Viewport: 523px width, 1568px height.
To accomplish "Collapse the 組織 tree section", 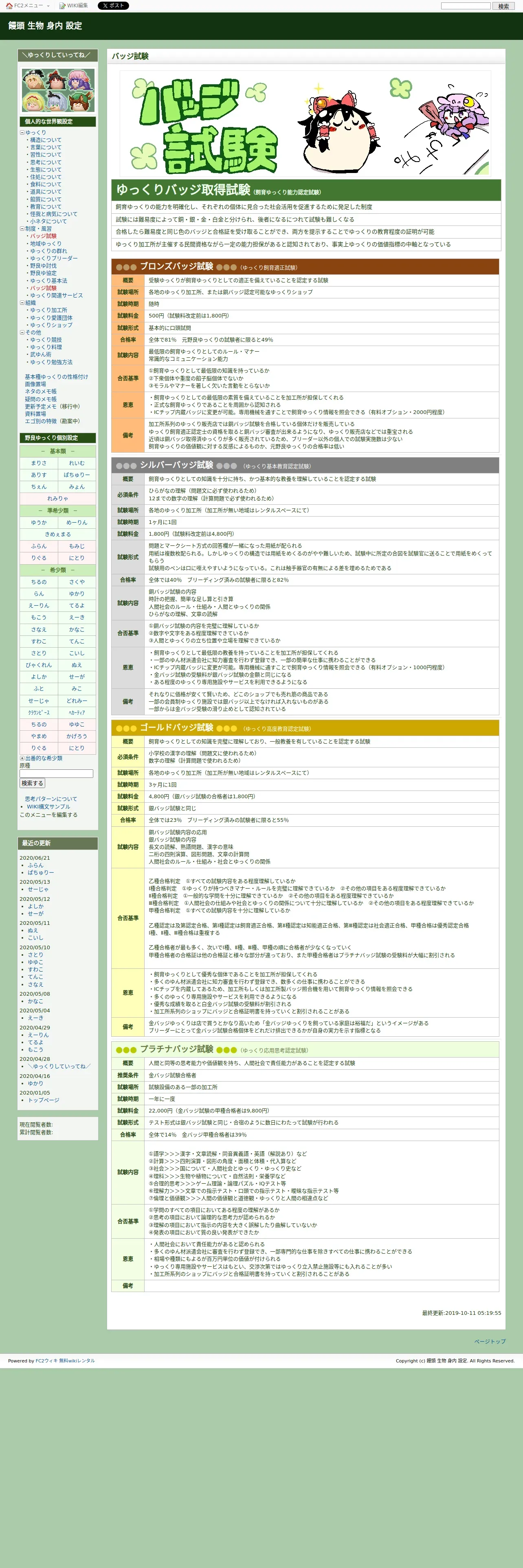I will [x=22, y=302].
